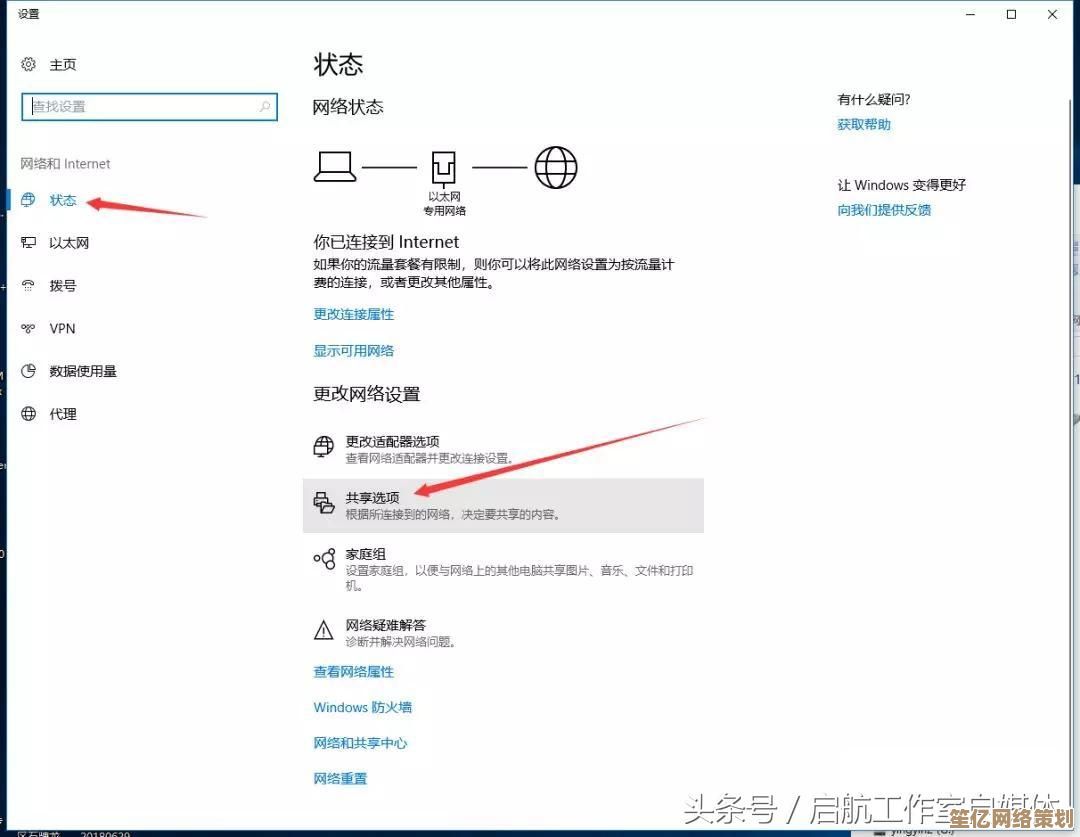
Task: Click the 有什么疑问? text
Action: (873, 99)
